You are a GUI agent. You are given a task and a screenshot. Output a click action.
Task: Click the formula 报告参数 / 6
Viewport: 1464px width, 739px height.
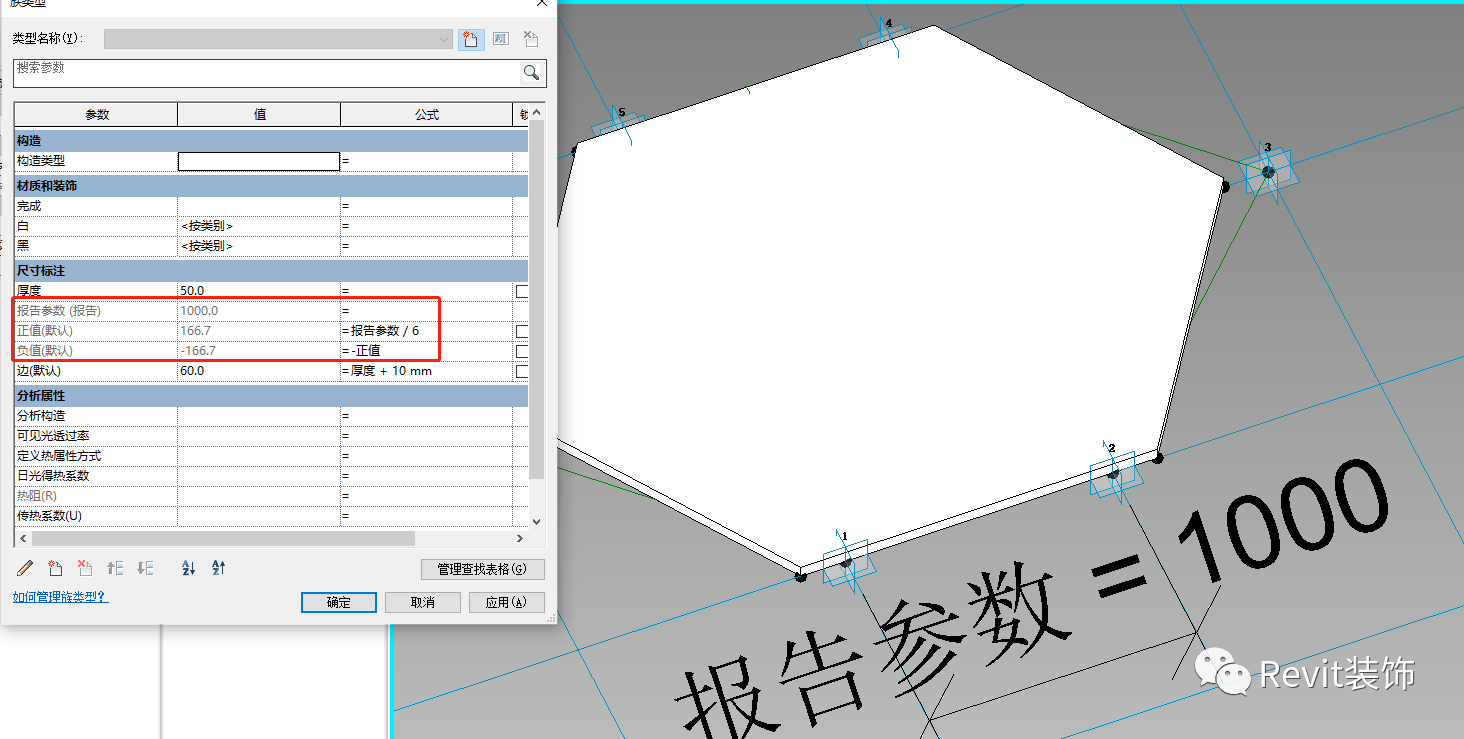tap(385, 331)
